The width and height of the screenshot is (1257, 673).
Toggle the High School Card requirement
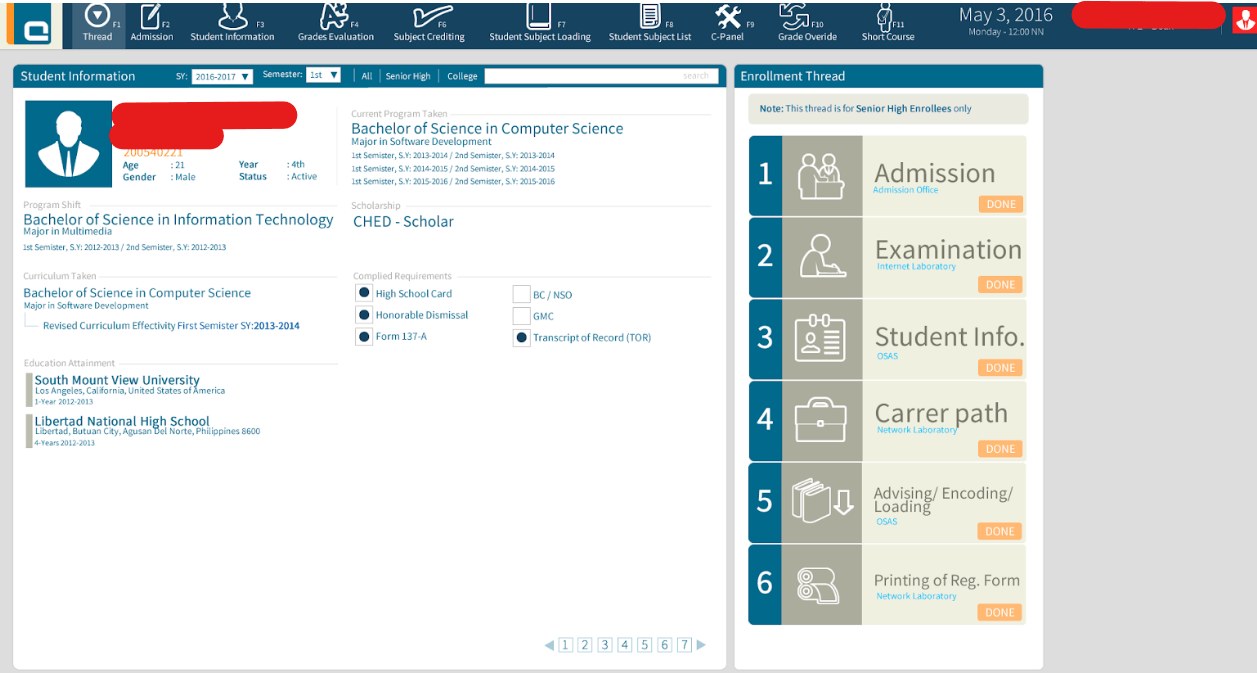364,293
